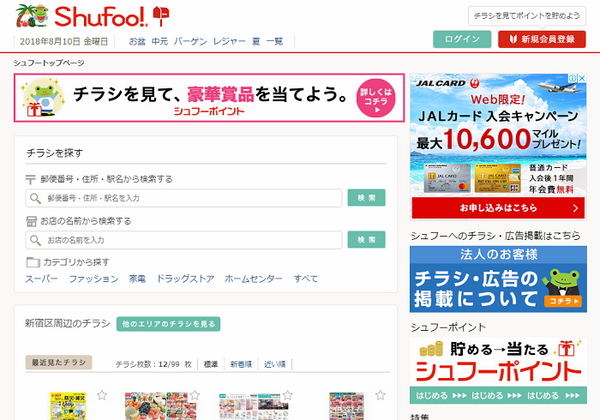Click the お申し込みはこちら red button in JAL ad
This screenshot has height=420, width=600.
click(498, 208)
